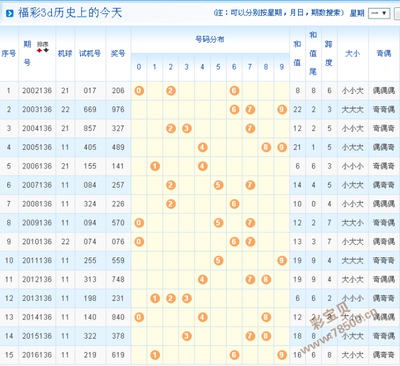Viewport: 400px width, 366px height.
Task: Click the 大小 column header
Action: coord(353,53)
